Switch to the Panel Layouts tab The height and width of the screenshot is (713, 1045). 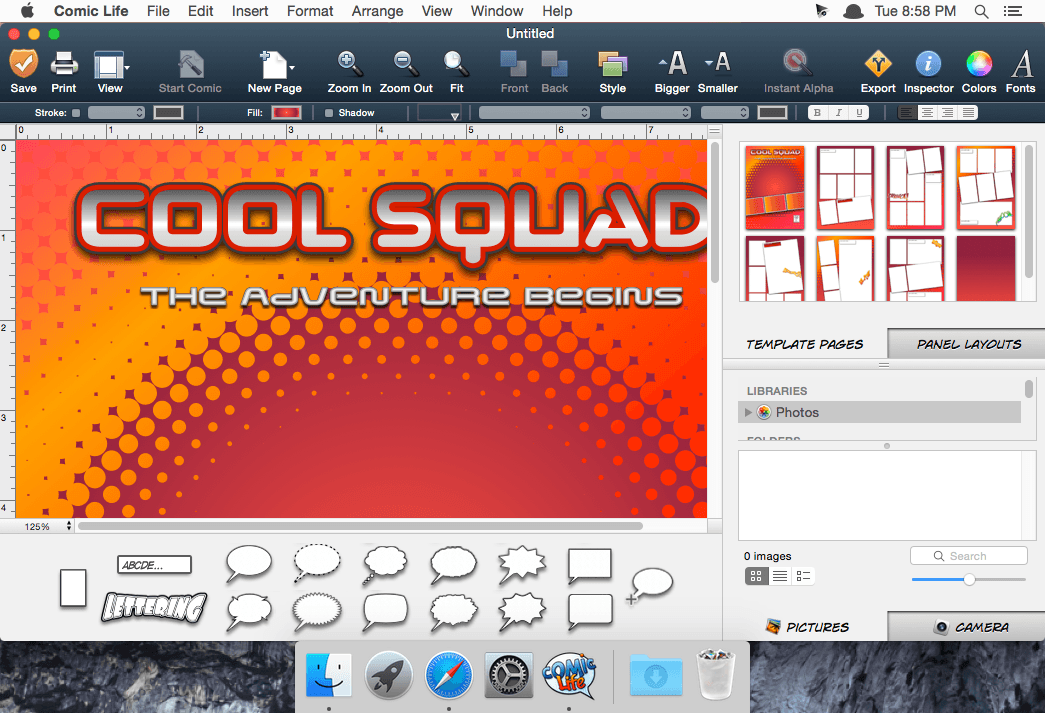pos(968,344)
